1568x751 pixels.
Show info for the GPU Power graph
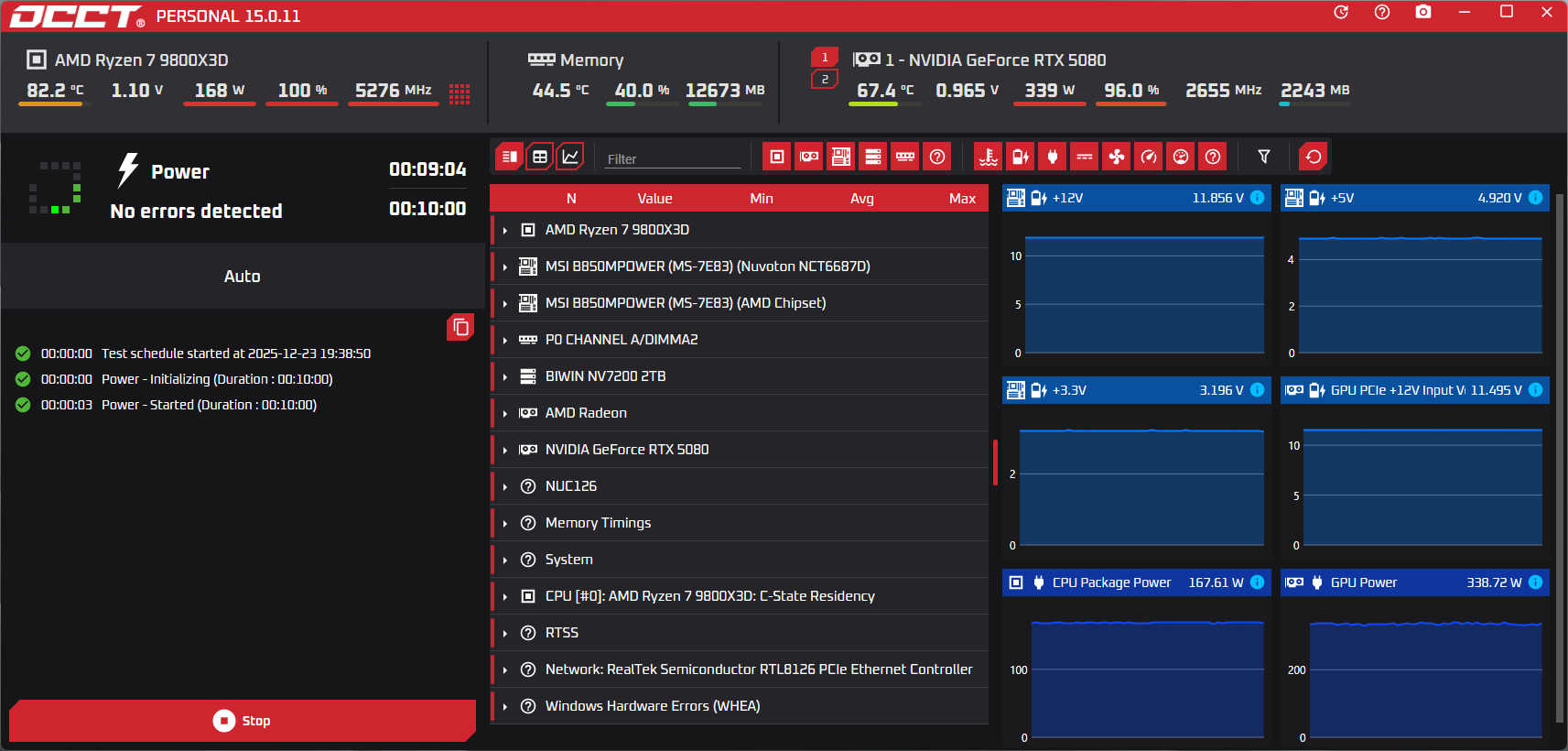coord(1536,582)
